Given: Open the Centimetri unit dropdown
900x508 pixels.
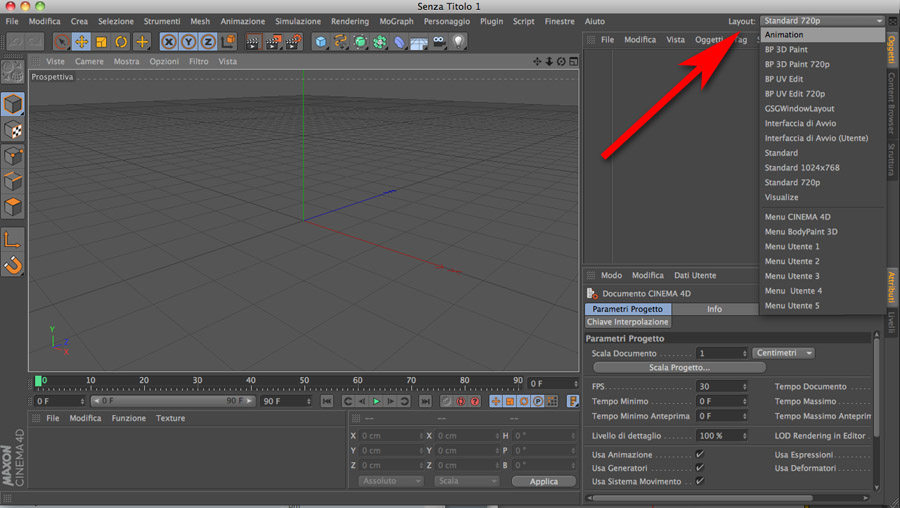Looking at the screenshot, I should [x=783, y=353].
